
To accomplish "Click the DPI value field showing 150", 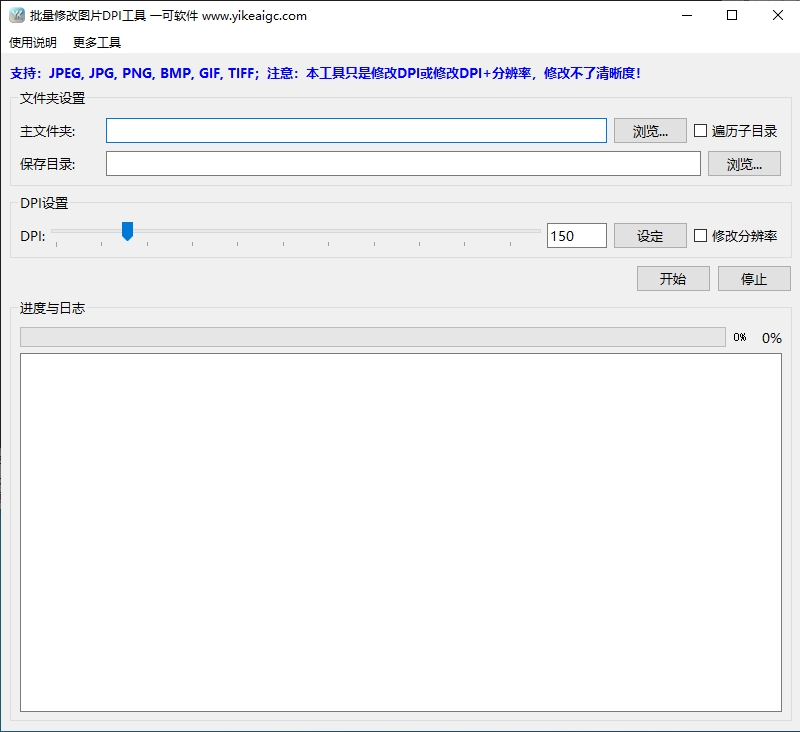I will [577, 236].
